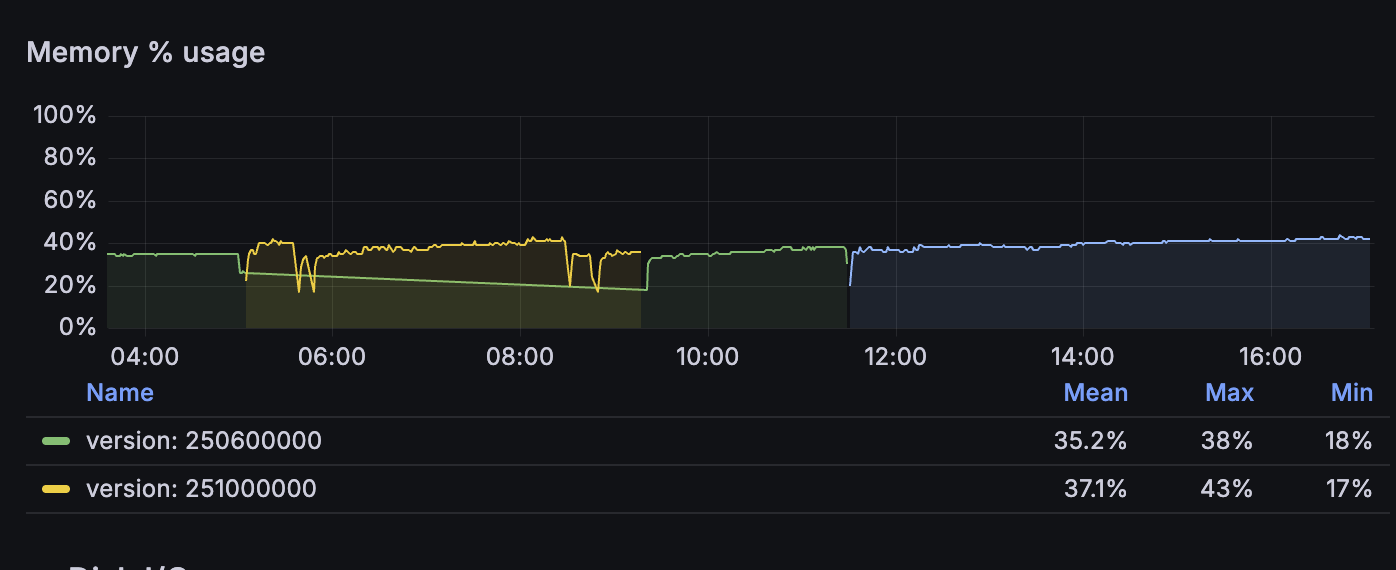Click the green color swatch for version 250600000
The height and width of the screenshot is (570, 1396).
point(56,441)
